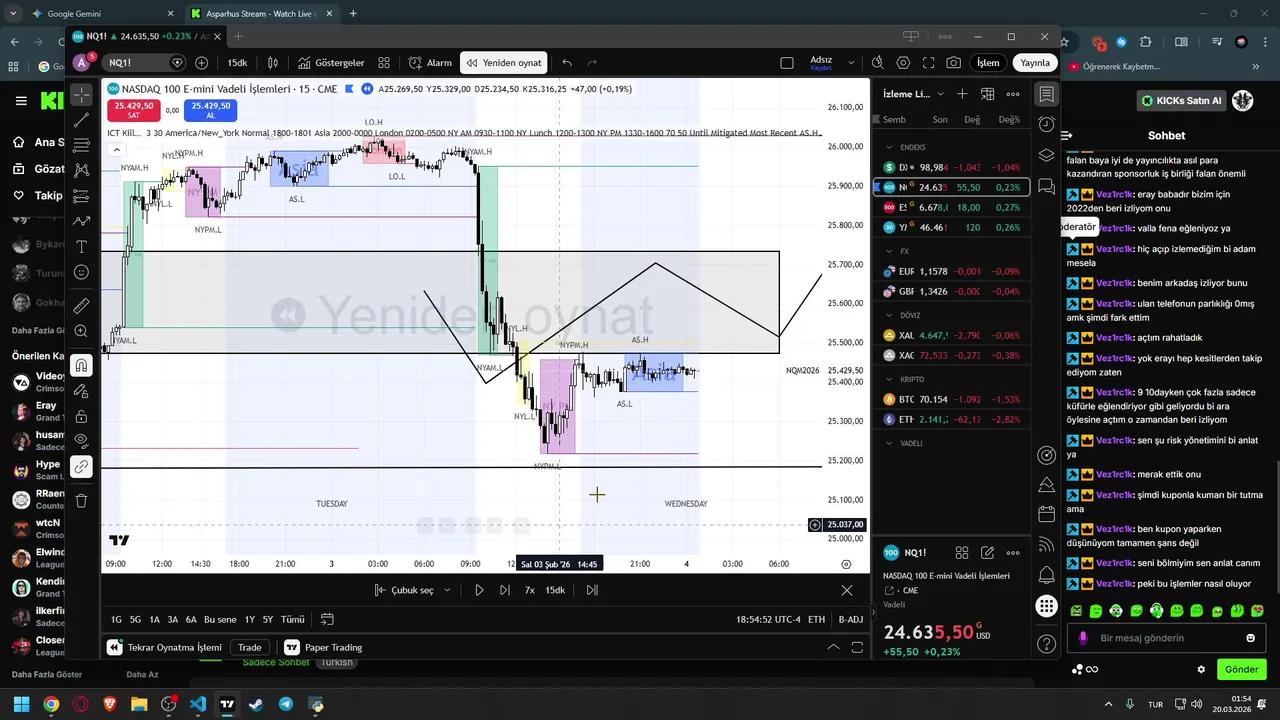Select the Tümü date range
The height and width of the screenshot is (720, 1280).
(x=292, y=619)
